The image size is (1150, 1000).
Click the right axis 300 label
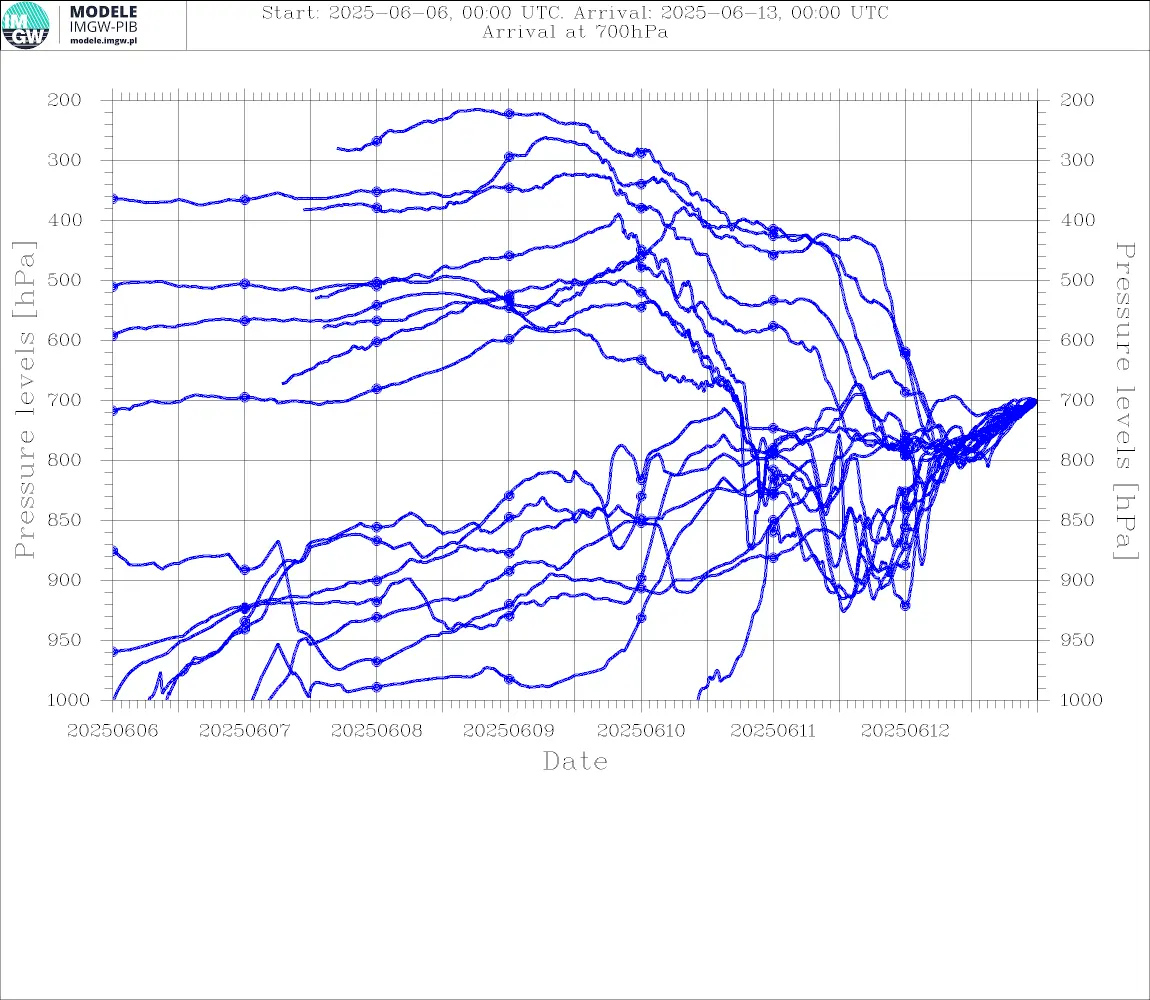coord(1077,160)
